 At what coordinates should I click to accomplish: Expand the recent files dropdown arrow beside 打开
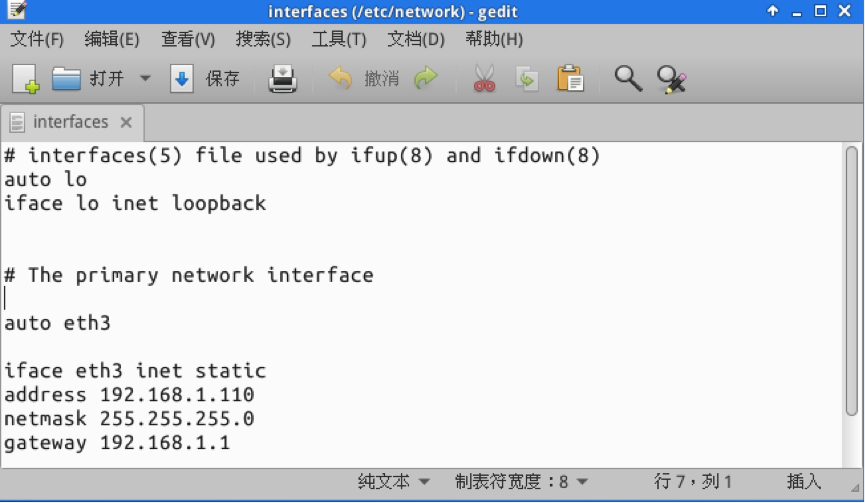(x=145, y=78)
